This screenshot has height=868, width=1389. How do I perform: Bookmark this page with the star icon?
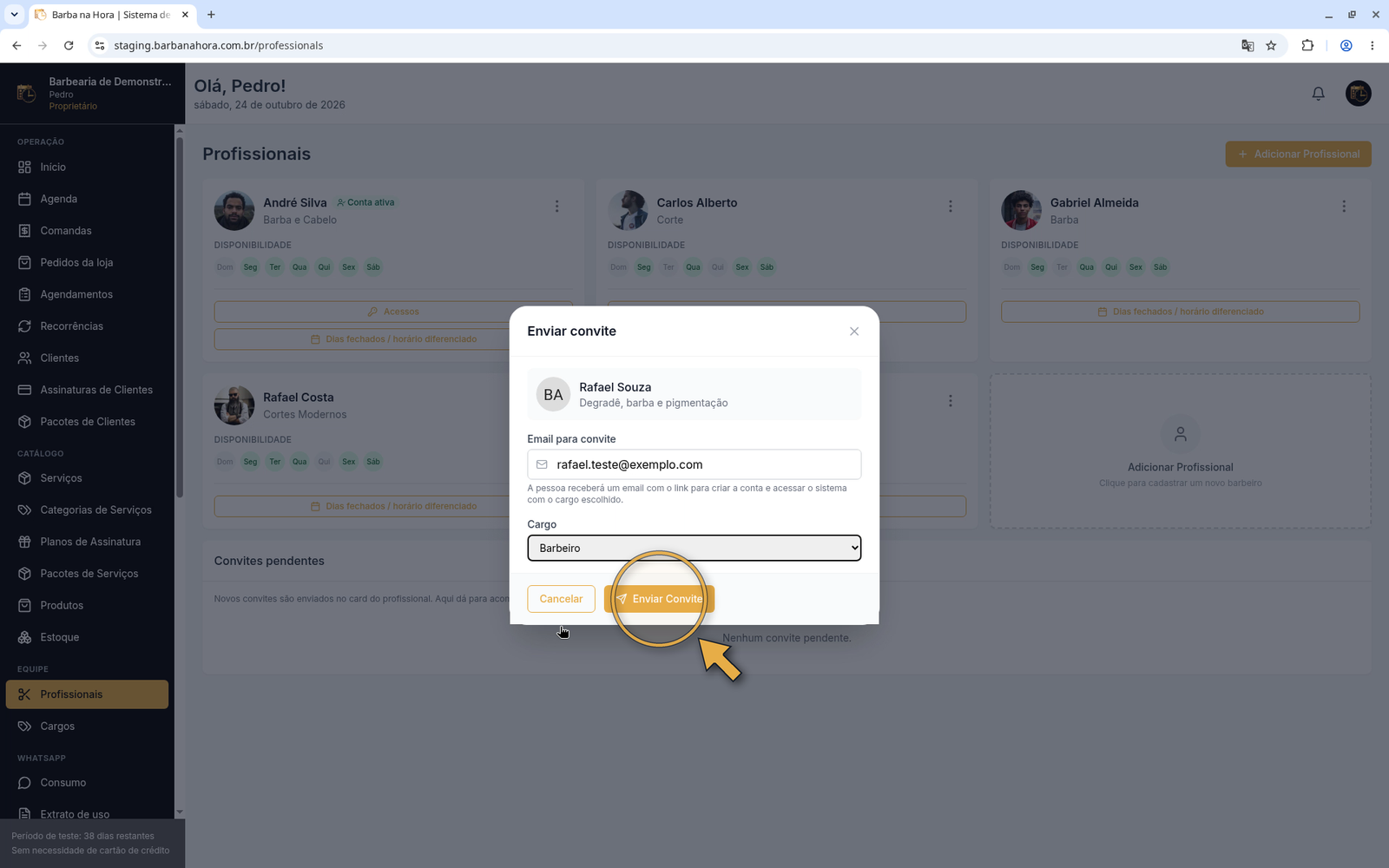click(1271, 45)
